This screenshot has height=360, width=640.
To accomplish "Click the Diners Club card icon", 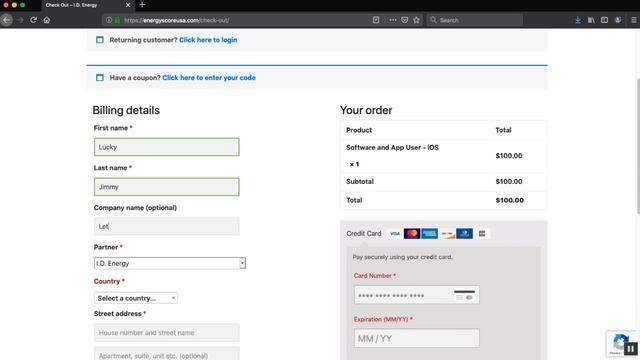I will pyautogui.click(x=464, y=233).
